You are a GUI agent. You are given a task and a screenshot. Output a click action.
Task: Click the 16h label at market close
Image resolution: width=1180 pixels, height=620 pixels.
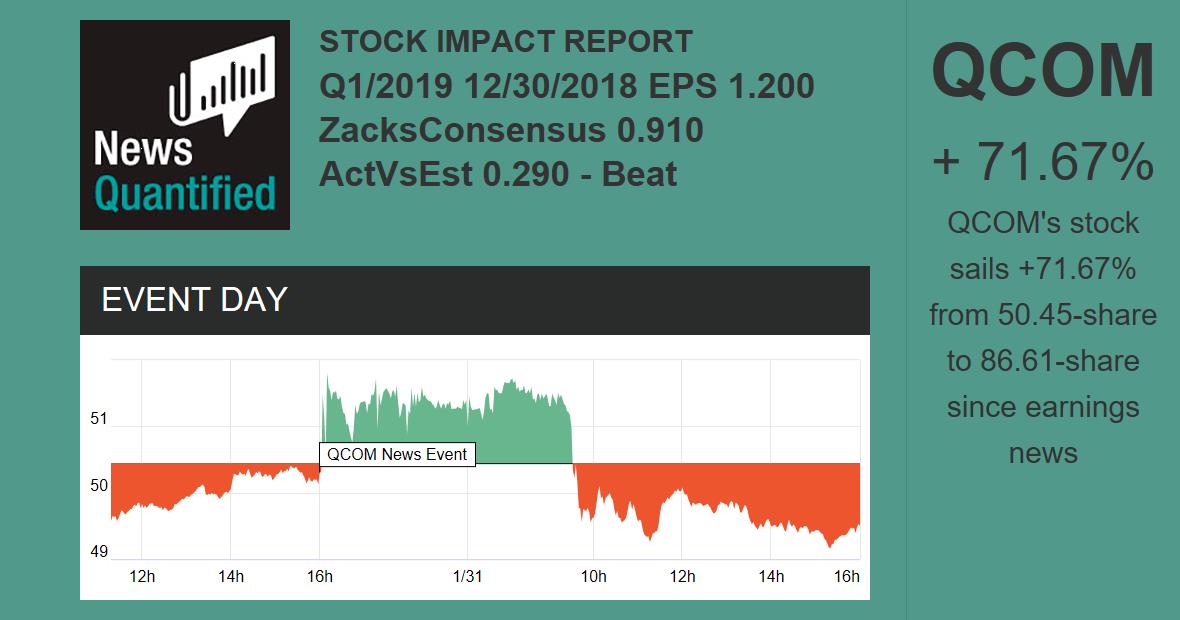coord(846,577)
